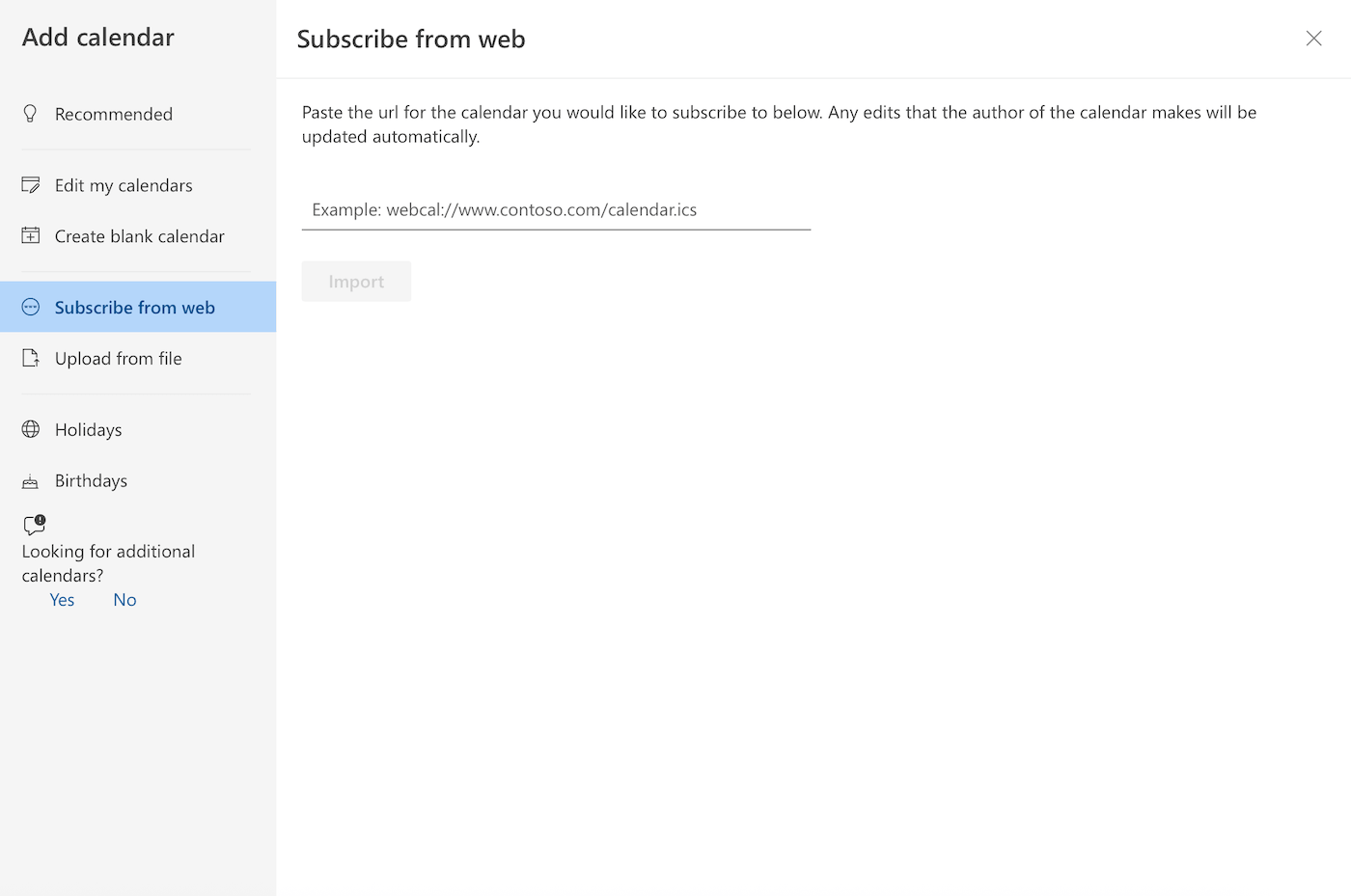The image size is (1351, 896).
Task: Click the feedback speech-bubble icon with badge
Action: (34, 526)
